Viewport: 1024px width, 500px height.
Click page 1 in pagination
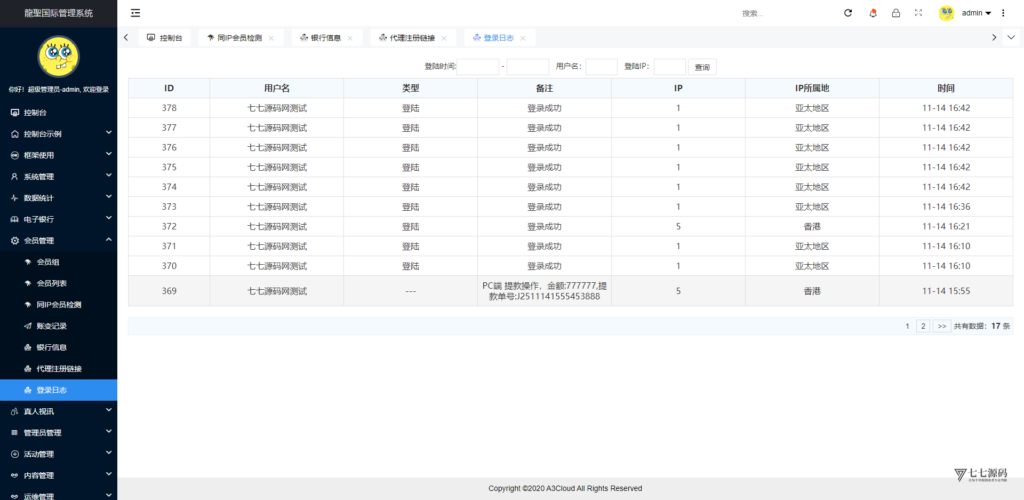pyautogui.click(x=907, y=326)
